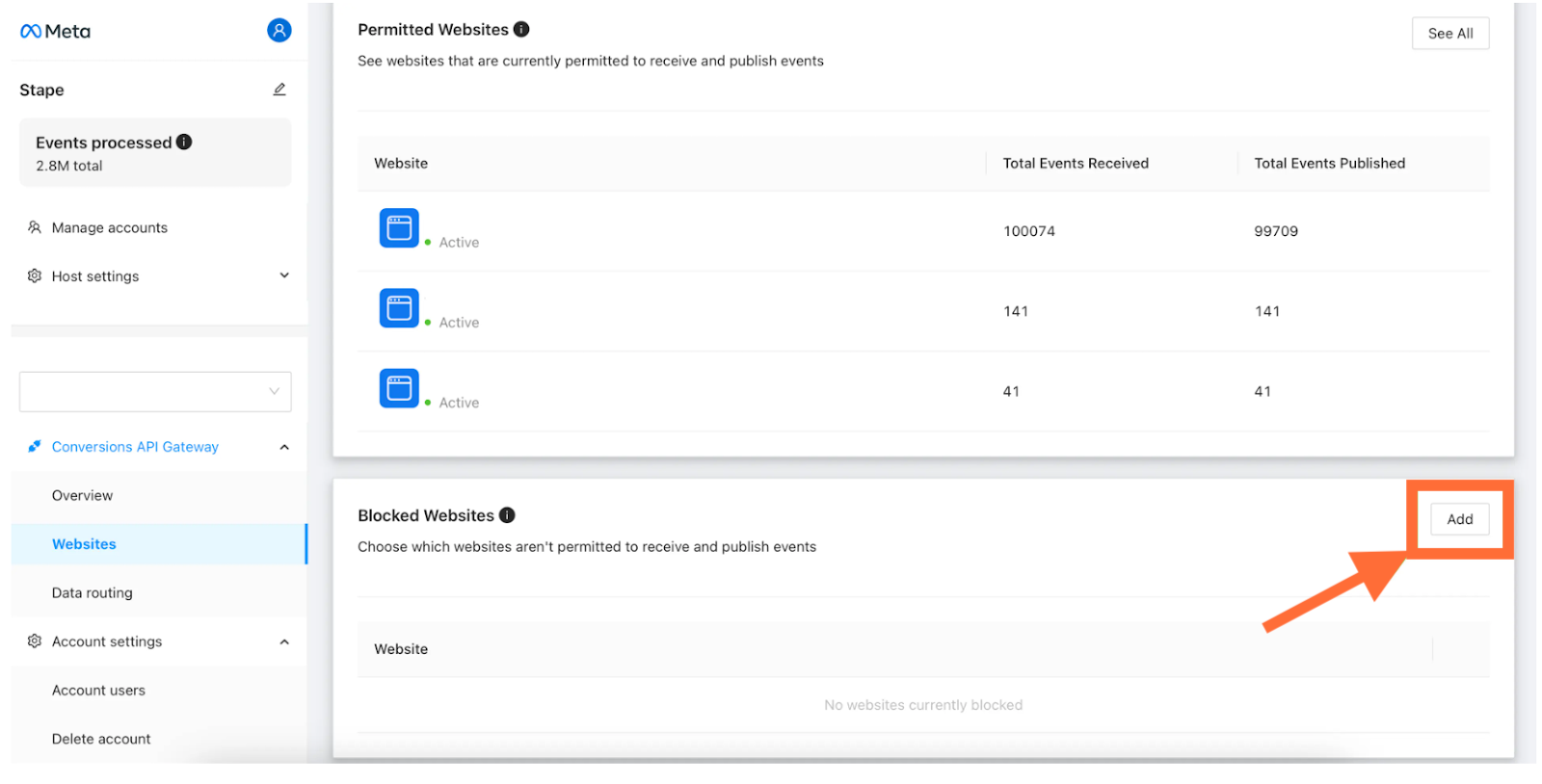The height and width of the screenshot is (784, 1542).
Task: Open Delete account in the sidebar
Action: tap(101, 739)
